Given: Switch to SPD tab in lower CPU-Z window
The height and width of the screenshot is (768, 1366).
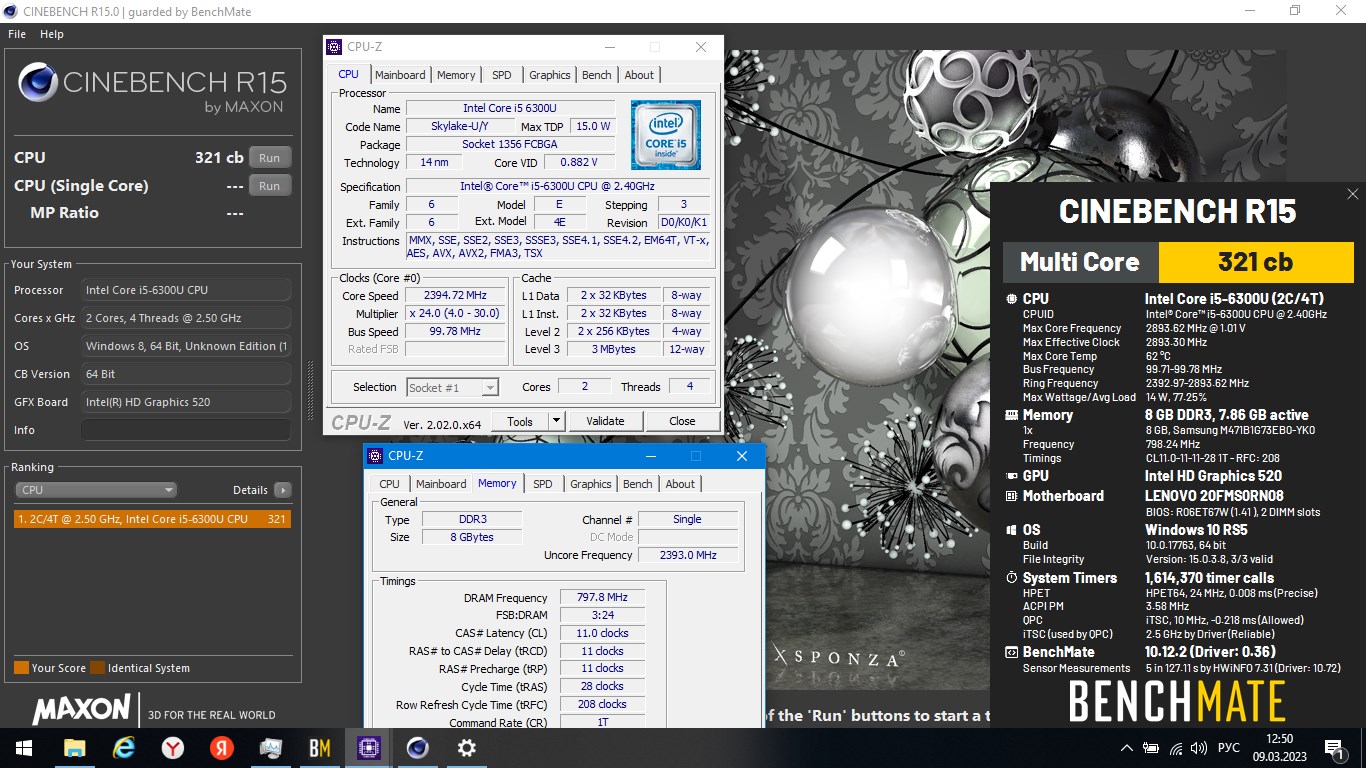Looking at the screenshot, I should [x=543, y=484].
